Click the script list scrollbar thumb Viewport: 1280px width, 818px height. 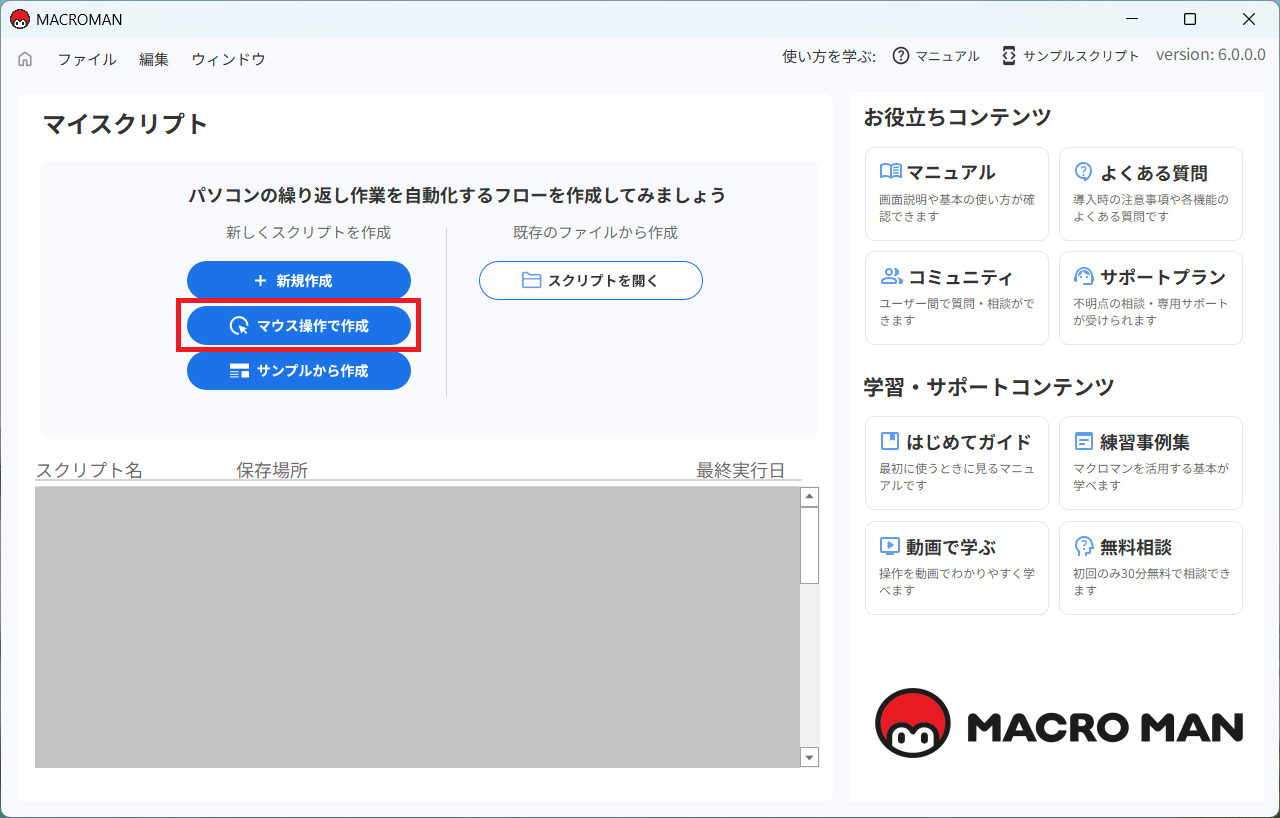tap(810, 545)
